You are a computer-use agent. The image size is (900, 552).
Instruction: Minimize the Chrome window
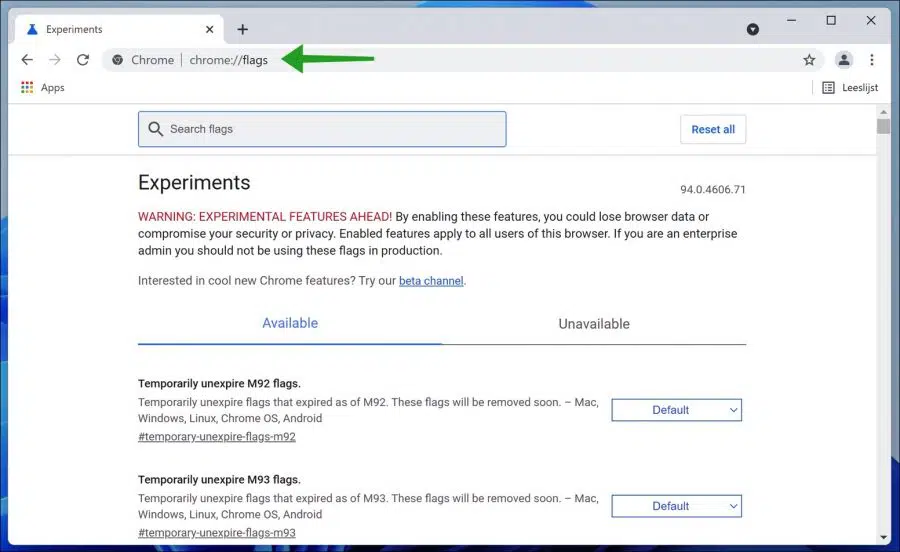pyautogui.click(x=792, y=21)
